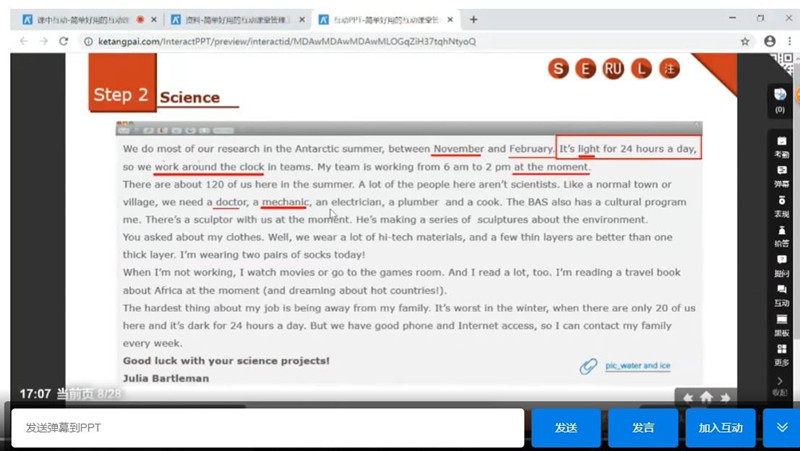The height and width of the screenshot is (451, 800).
Task: Go to previous slide with left arrow
Action: coord(688,397)
